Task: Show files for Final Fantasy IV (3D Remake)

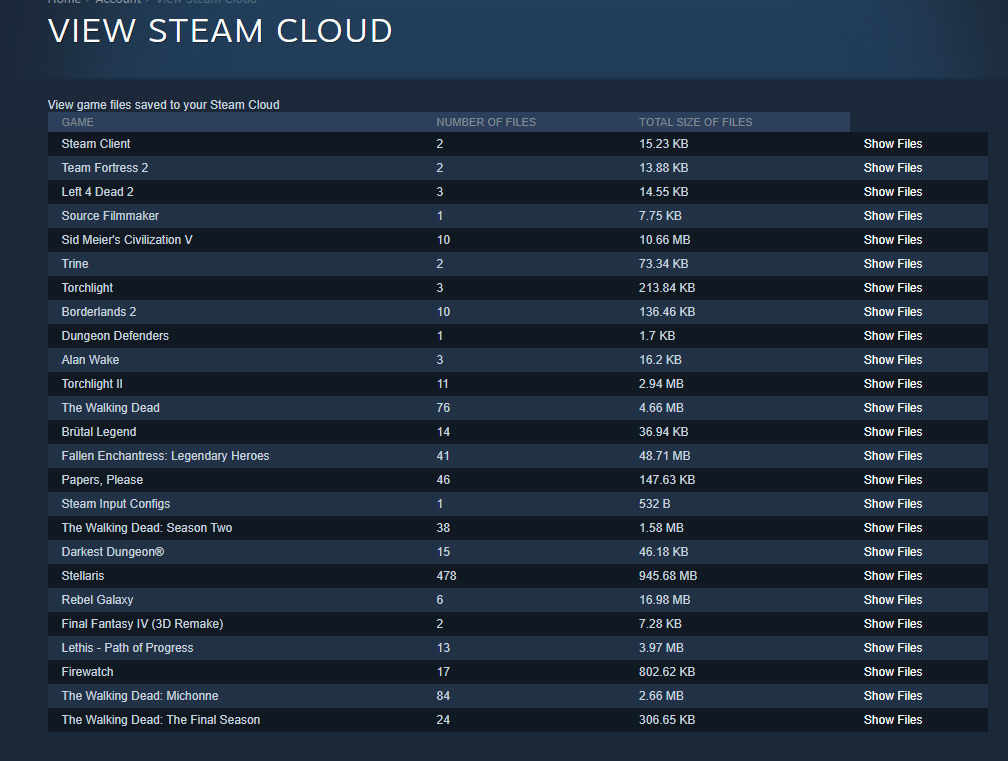Action: point(892,623)
